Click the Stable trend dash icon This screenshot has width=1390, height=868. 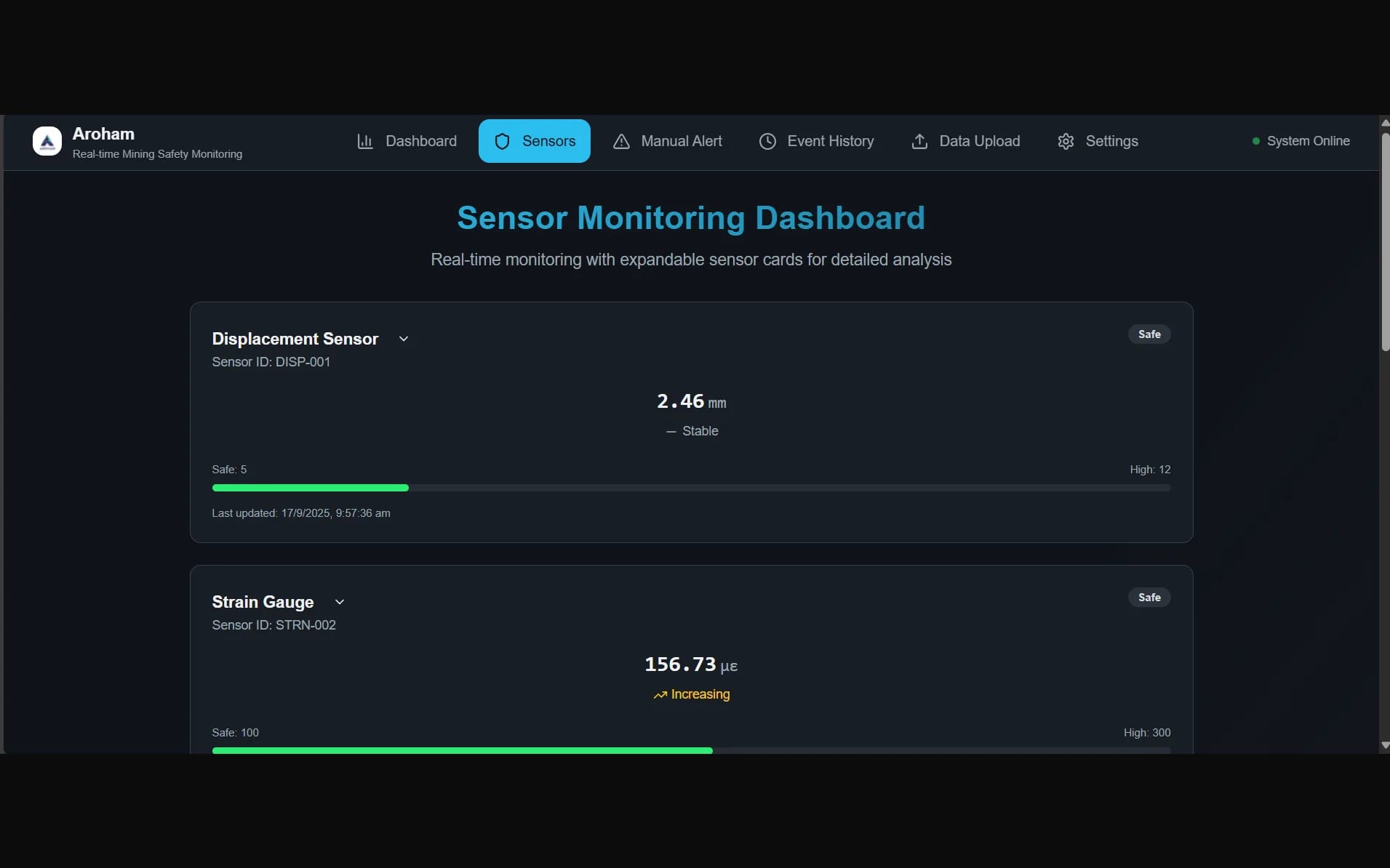point(671,432)
